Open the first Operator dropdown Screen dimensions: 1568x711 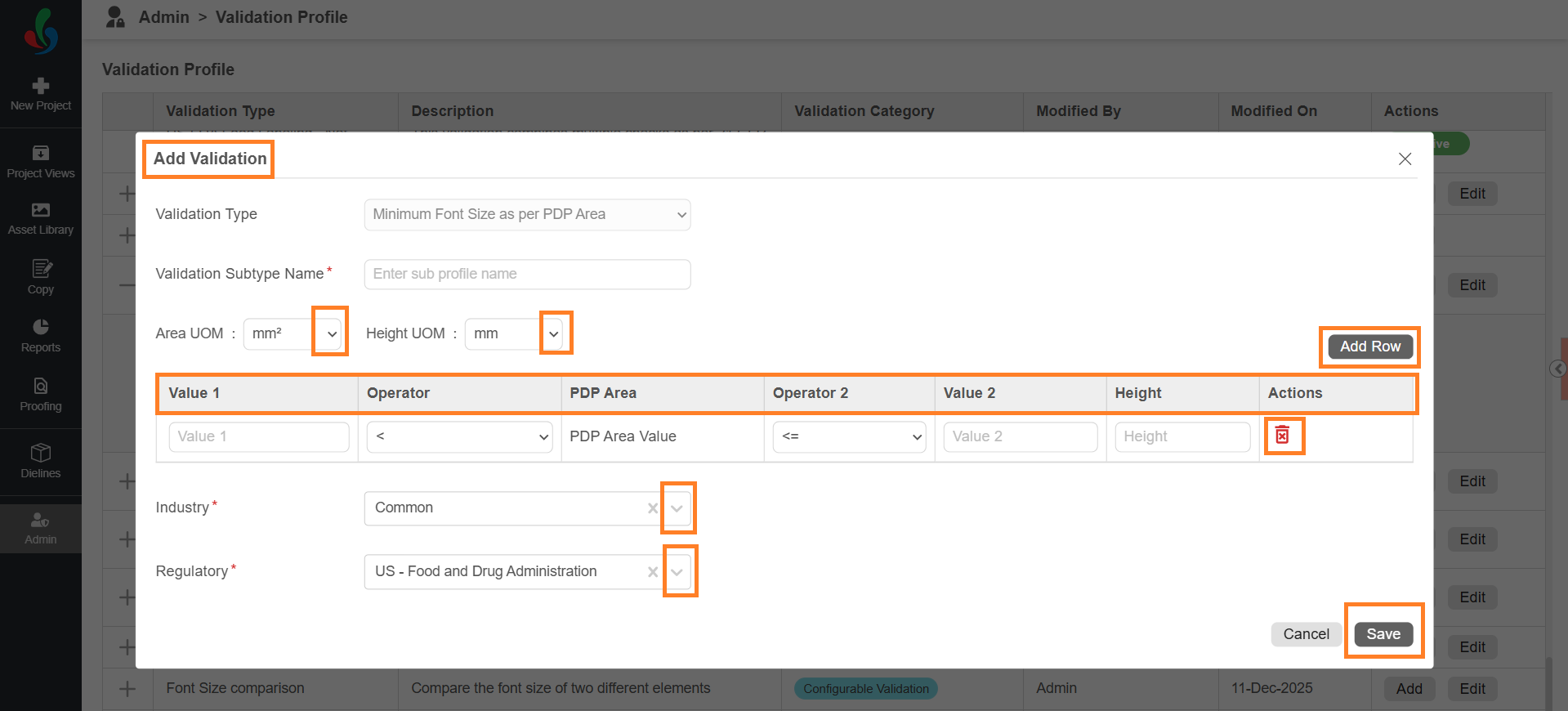pyautogui.click(x=459, y=436)
